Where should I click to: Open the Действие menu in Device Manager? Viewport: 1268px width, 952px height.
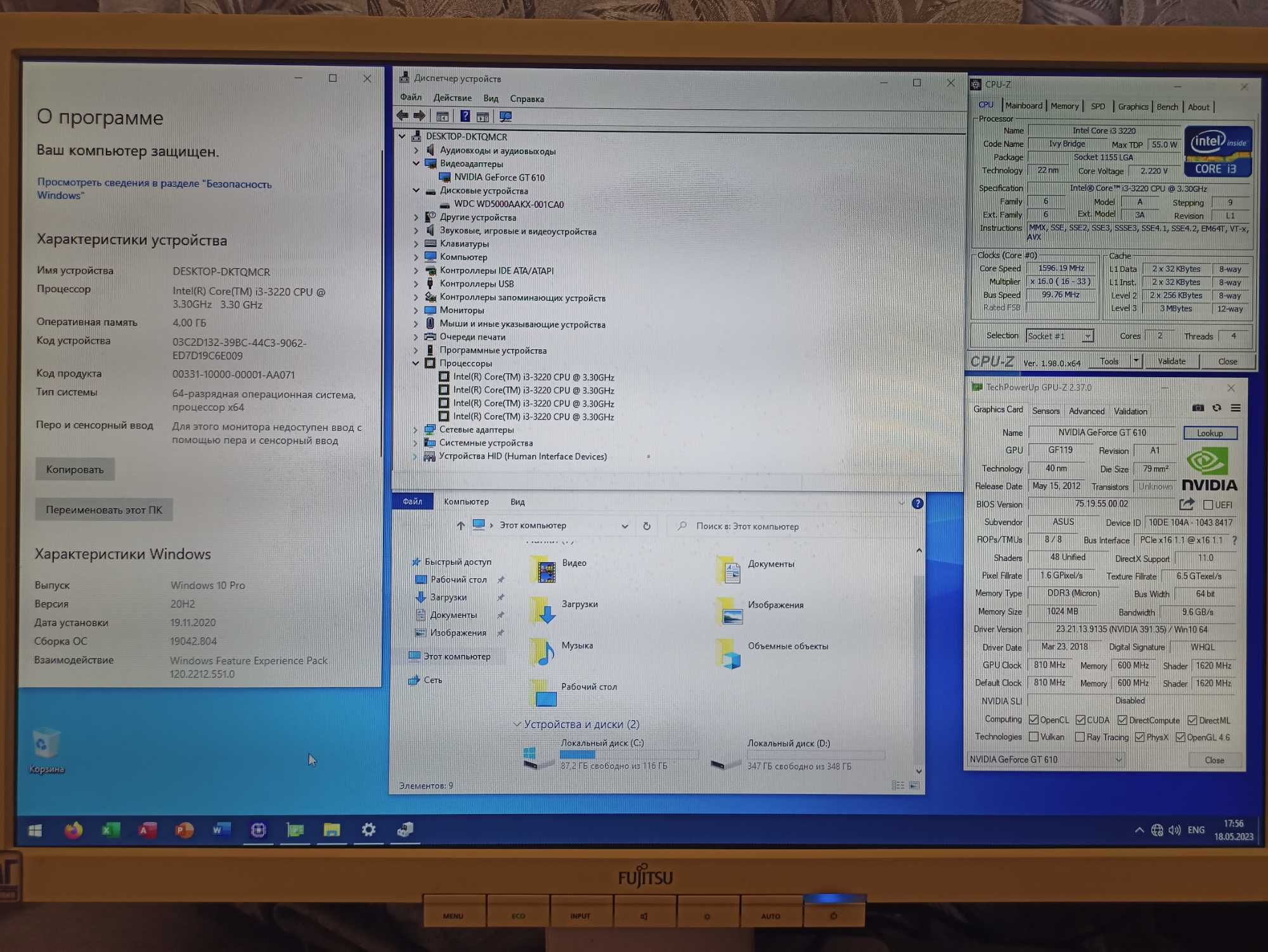tap(452, 98)
